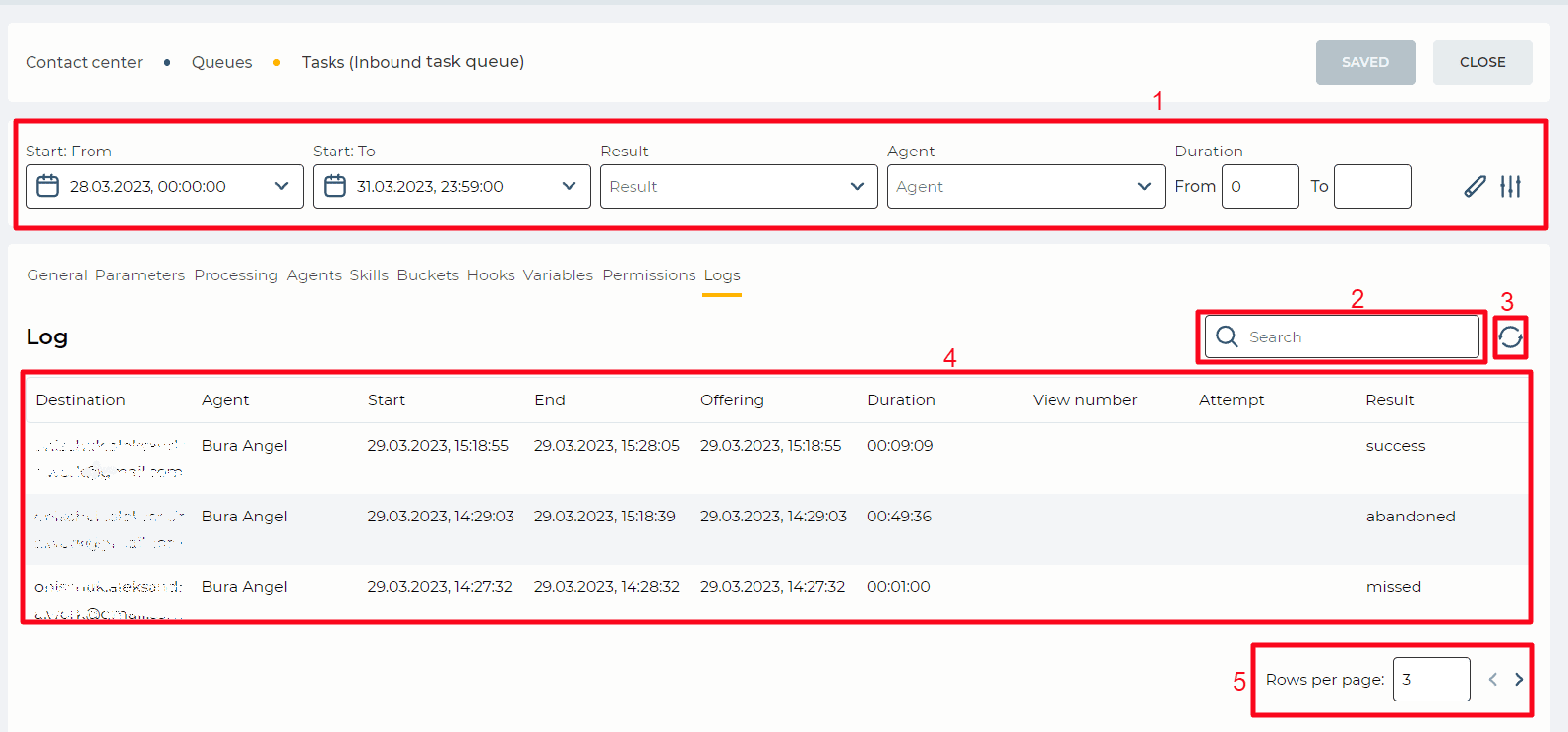
Task: Select the Logs tab
Action: click(722, 275)
